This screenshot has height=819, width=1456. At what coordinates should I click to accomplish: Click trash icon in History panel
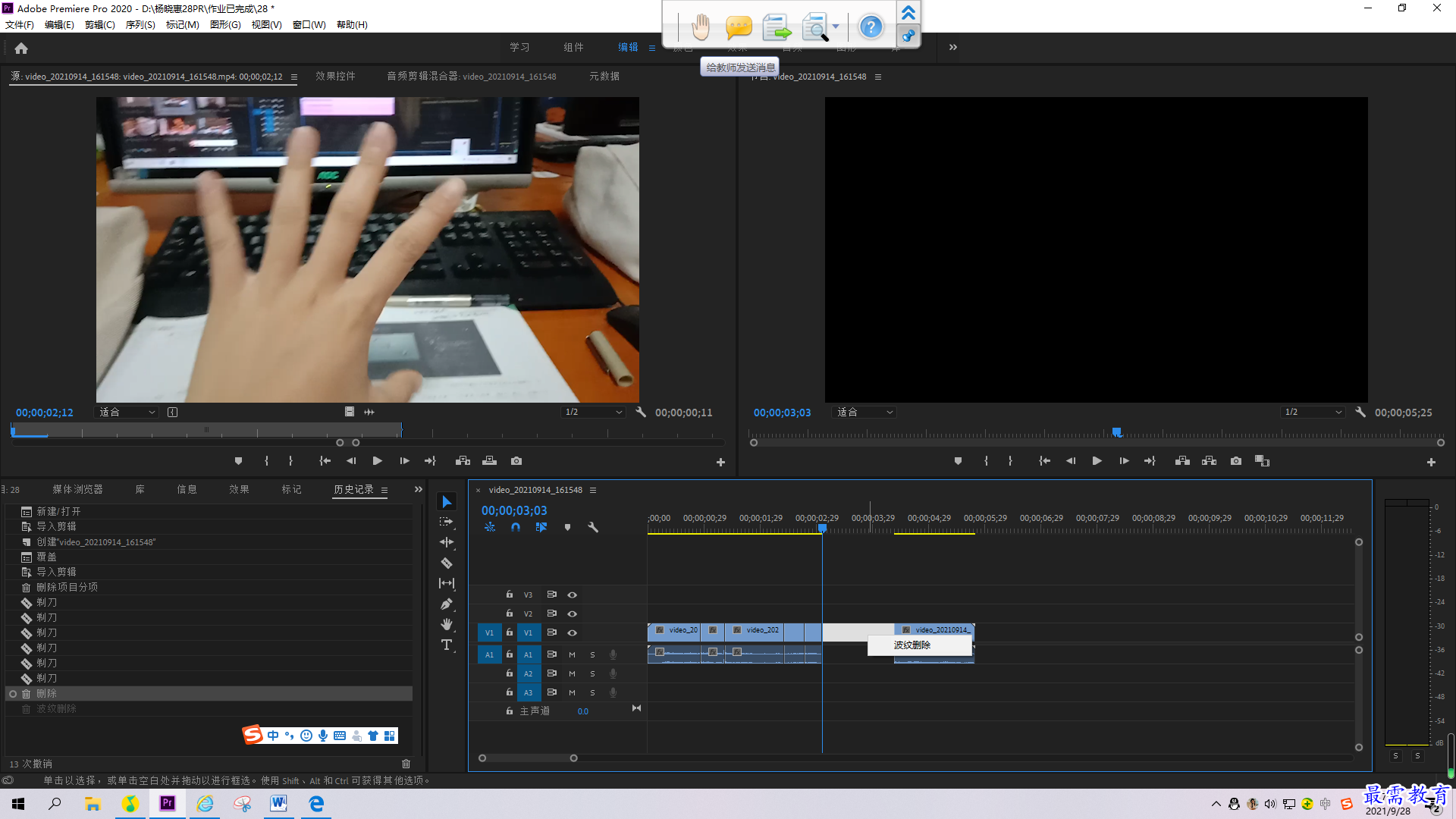click(x=406, y=764)
